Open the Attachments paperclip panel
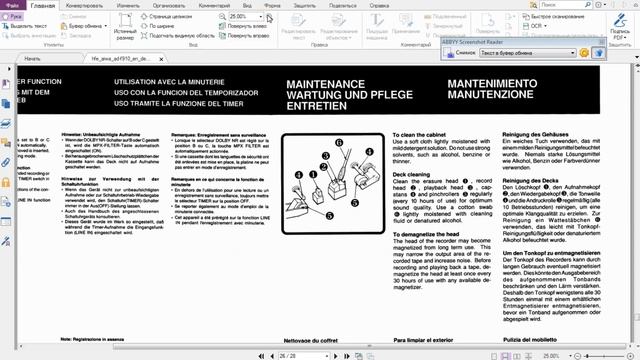Viewport: 640px width, 360px height. pyautogui.click(x=6, y=162)
